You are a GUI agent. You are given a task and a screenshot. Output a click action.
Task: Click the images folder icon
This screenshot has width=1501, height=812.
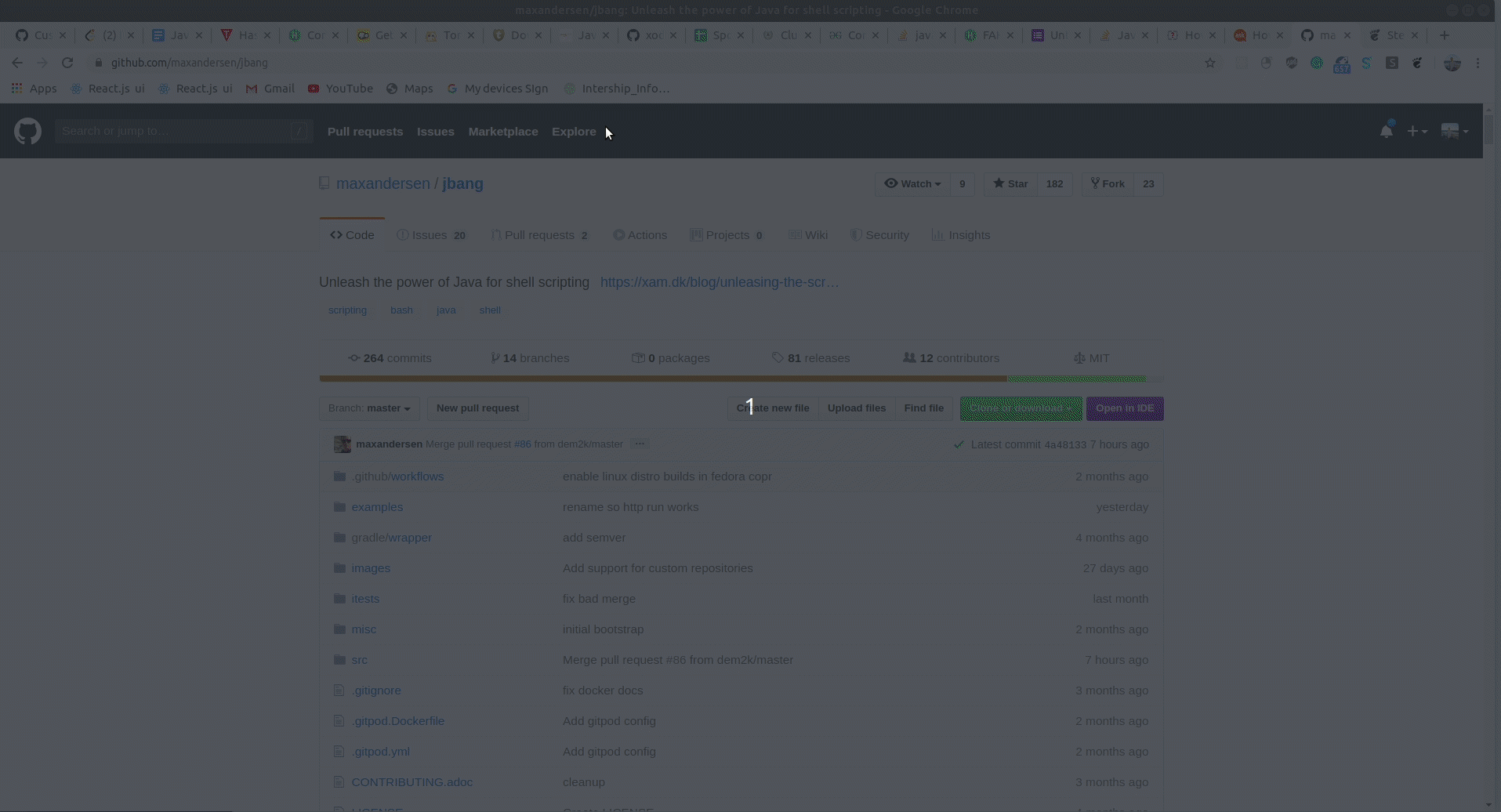(x=339, y=568)
